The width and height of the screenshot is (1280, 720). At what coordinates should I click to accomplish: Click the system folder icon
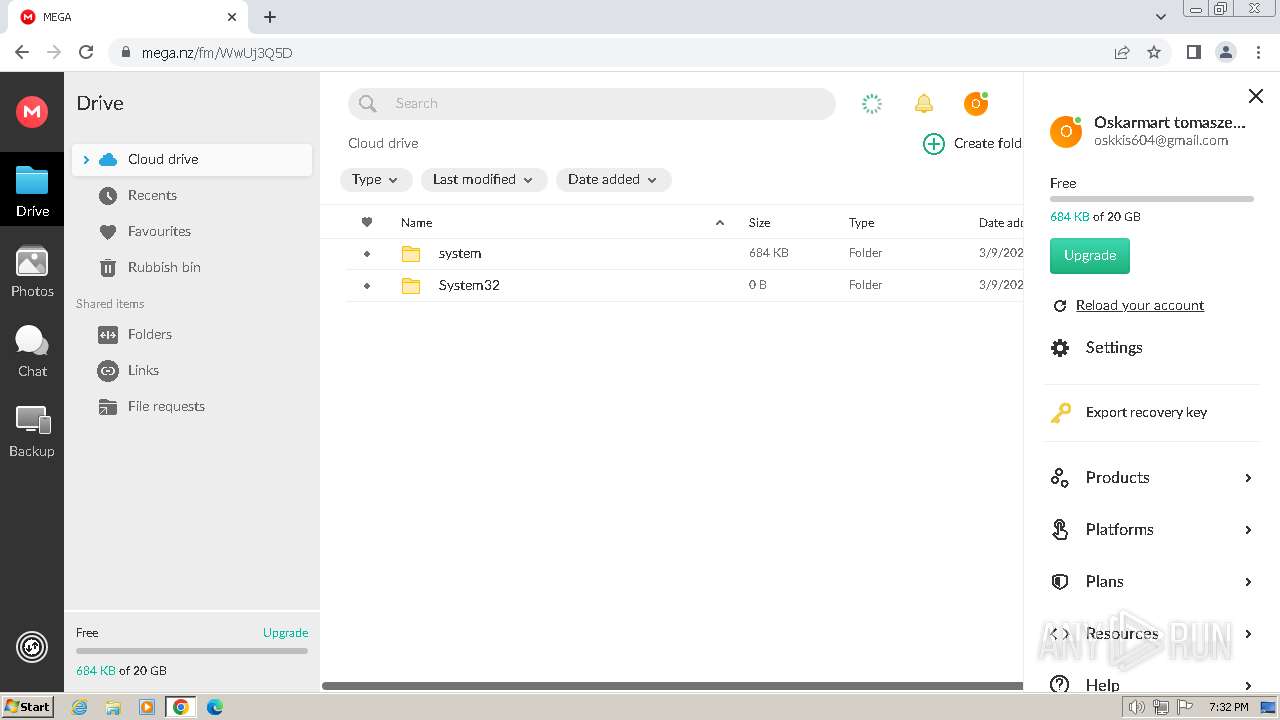pos(411,254)
